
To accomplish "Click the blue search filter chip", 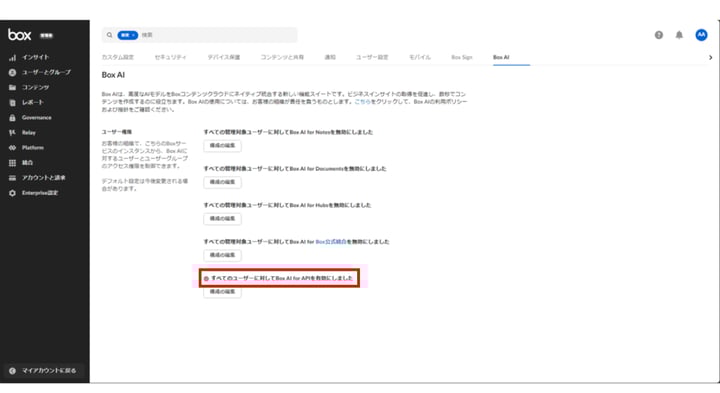I will pos(128,35).
